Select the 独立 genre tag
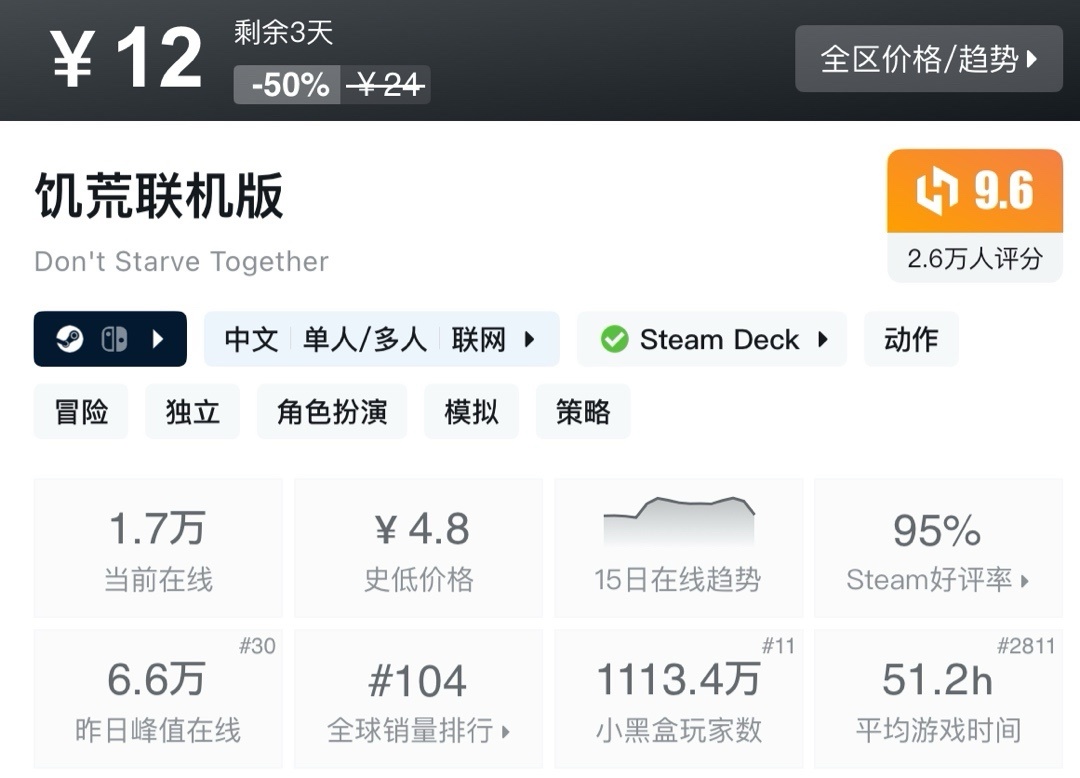The width and height of the screenshot is (1080, 778). pyautogui.click(x=193, y=411)
